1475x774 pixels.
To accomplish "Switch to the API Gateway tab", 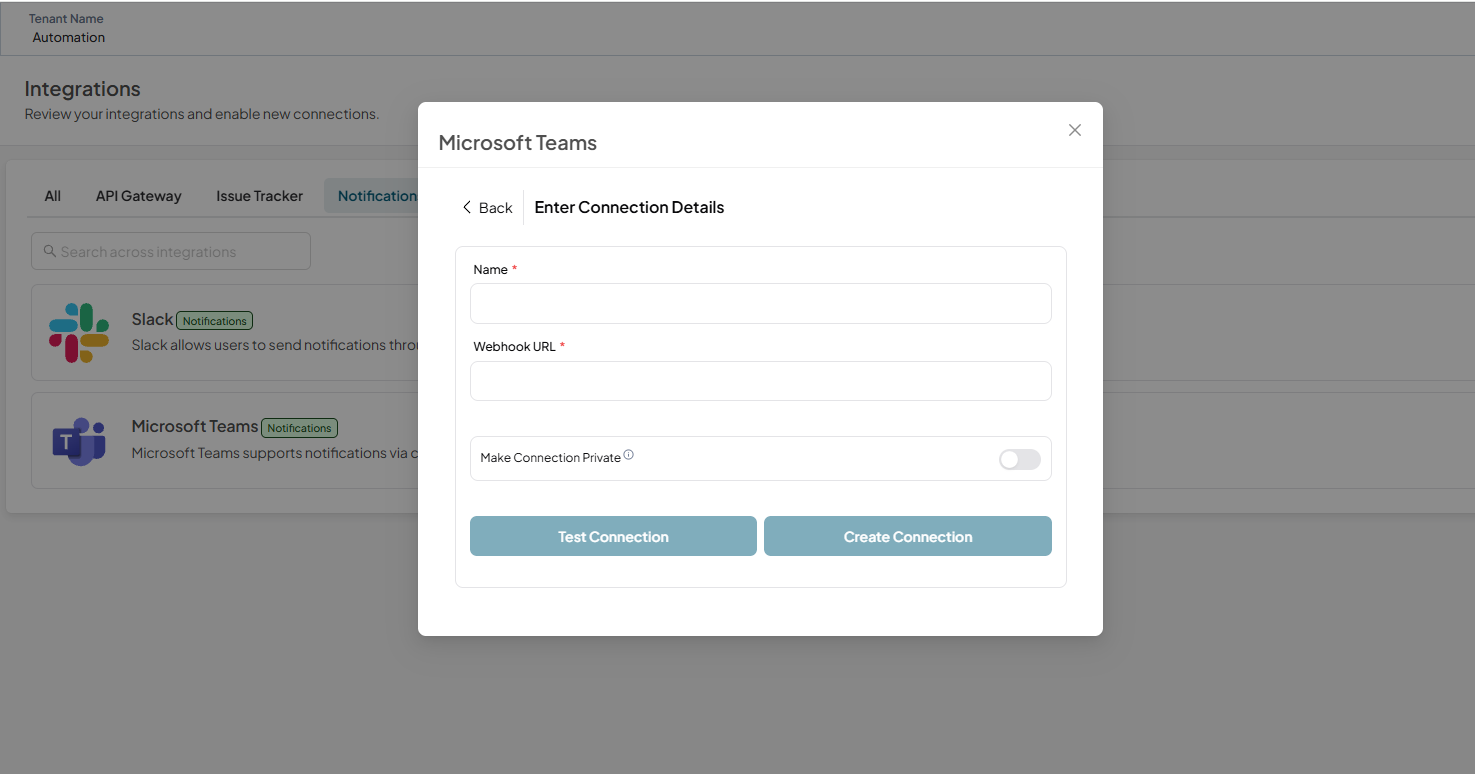I will pyautogui.click(x=139, y=196).
